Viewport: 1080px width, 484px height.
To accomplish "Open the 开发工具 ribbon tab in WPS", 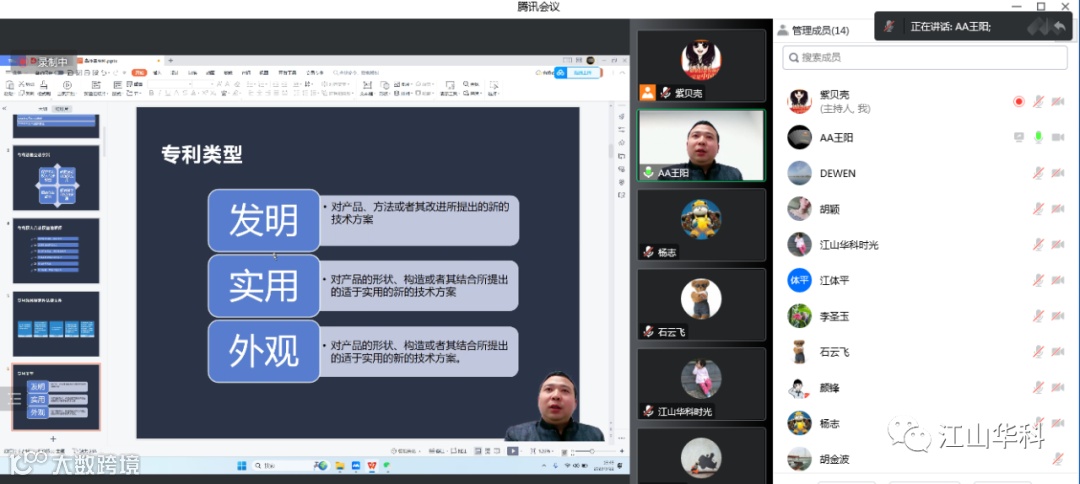I will [287, 73].
